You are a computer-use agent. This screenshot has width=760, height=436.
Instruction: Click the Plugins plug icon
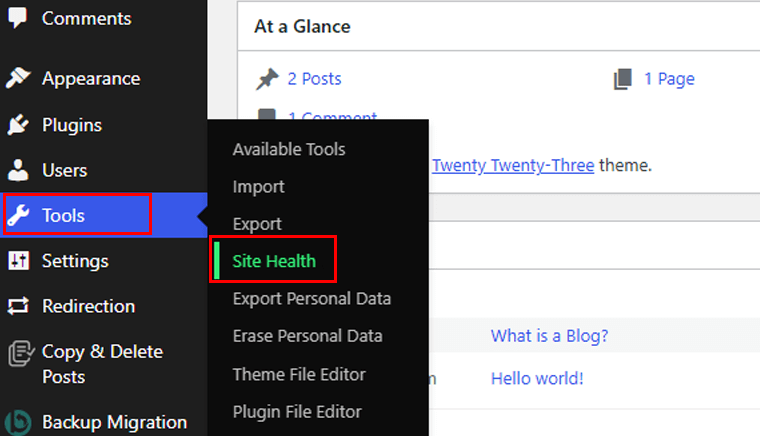pyautogui.click(x=18, y=125)
